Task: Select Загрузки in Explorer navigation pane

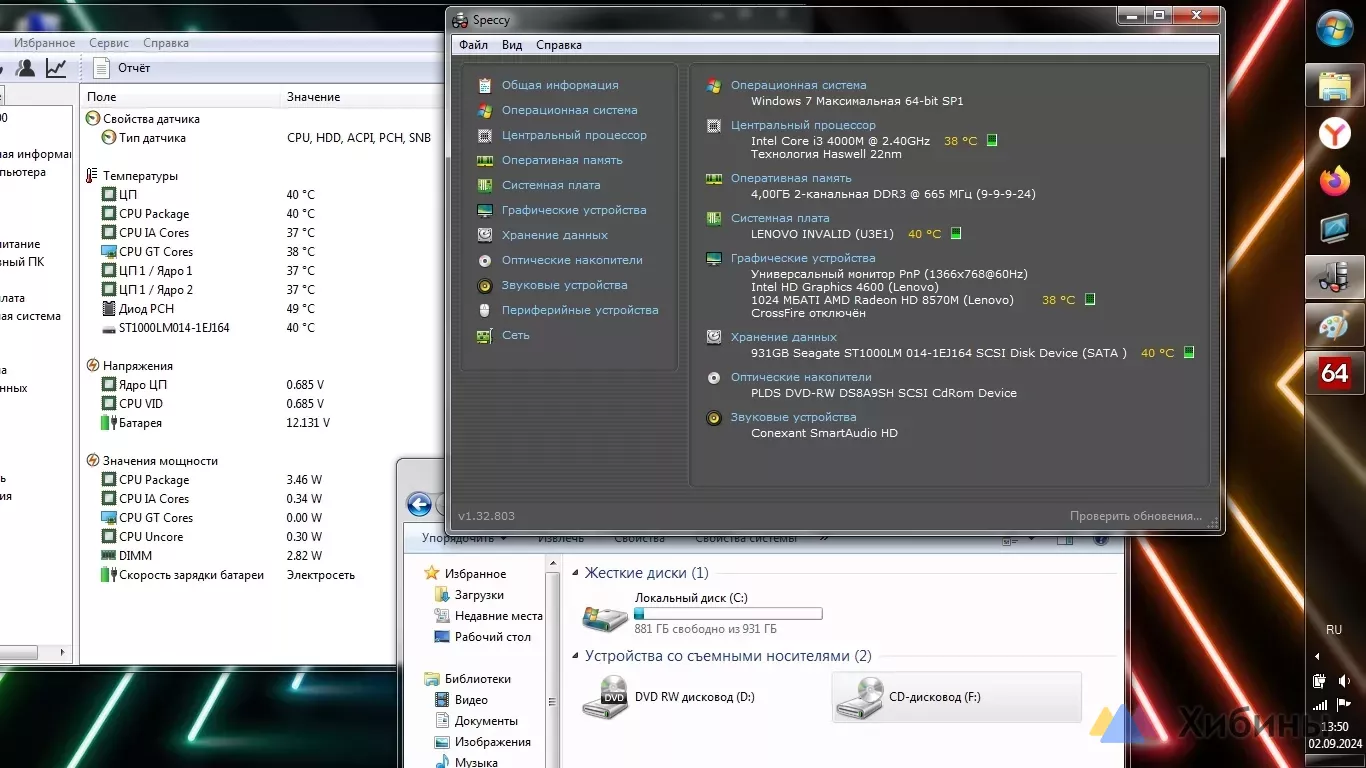Action: click(x=479, y=595)
